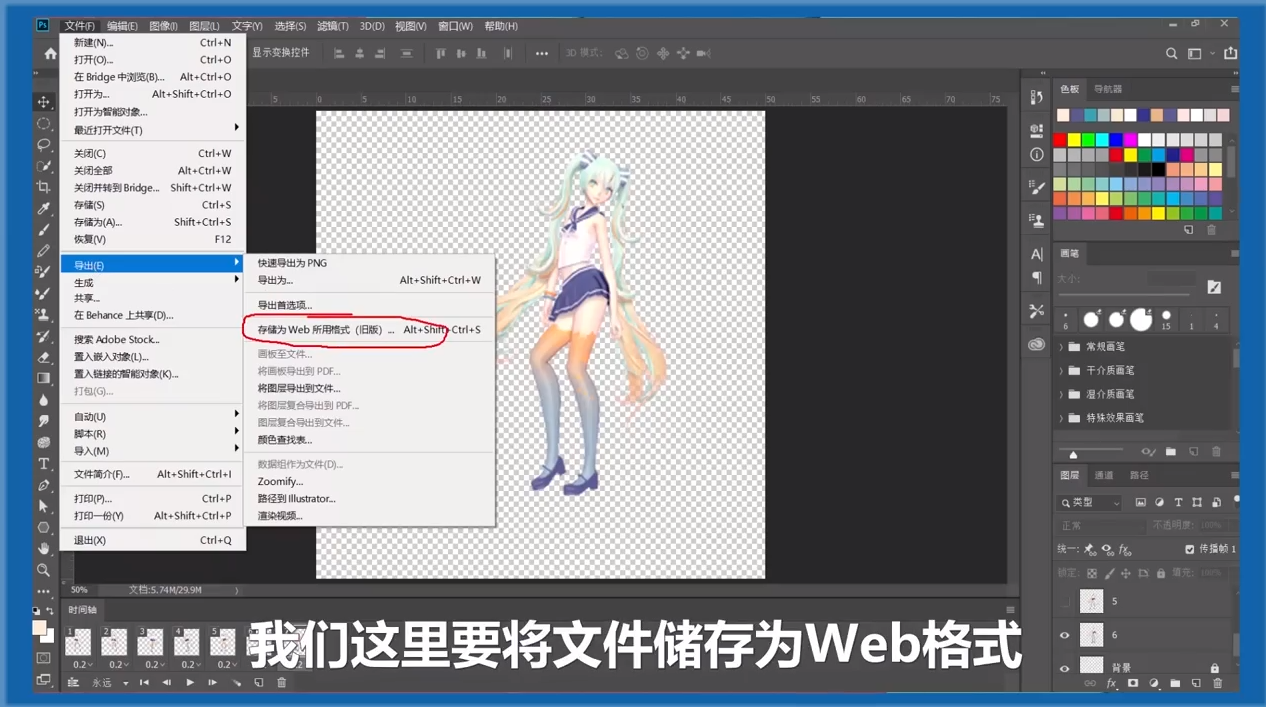Click the tween frames icon in timeline

236,683
